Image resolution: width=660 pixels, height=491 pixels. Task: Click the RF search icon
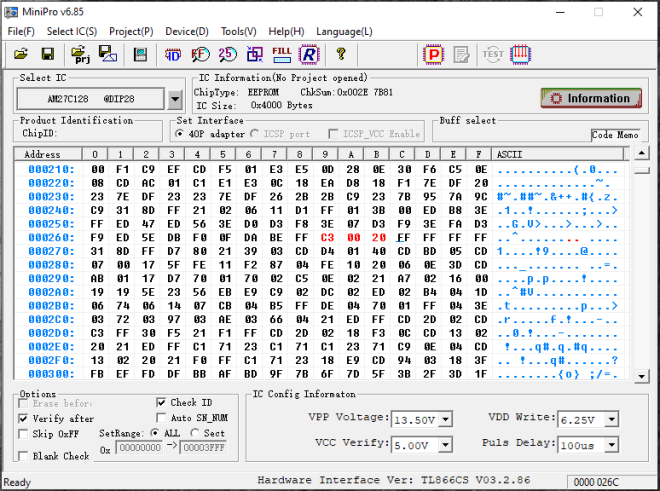(200, 55)
